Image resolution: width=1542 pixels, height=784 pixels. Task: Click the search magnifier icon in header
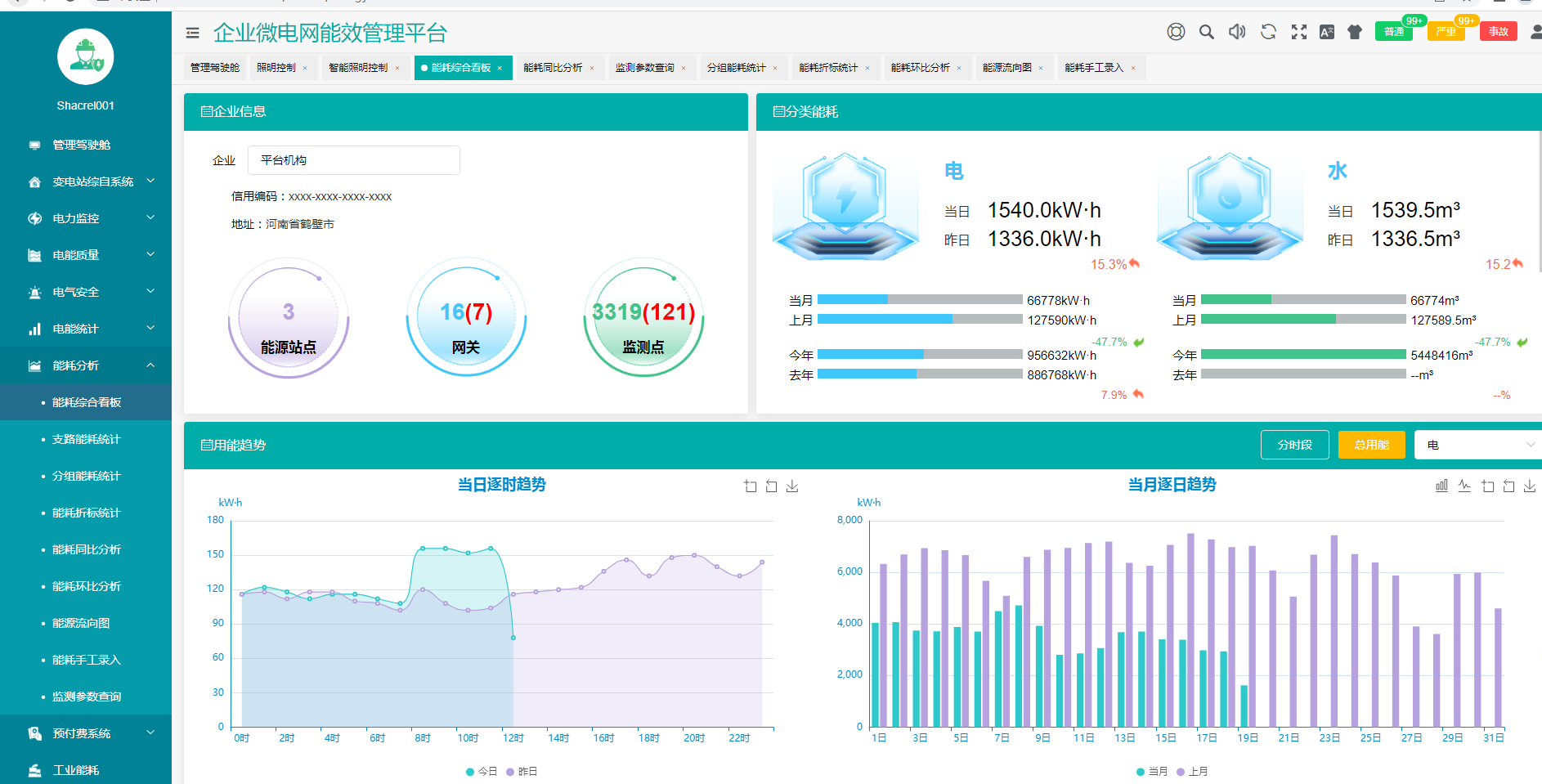tap(1206, 32)
